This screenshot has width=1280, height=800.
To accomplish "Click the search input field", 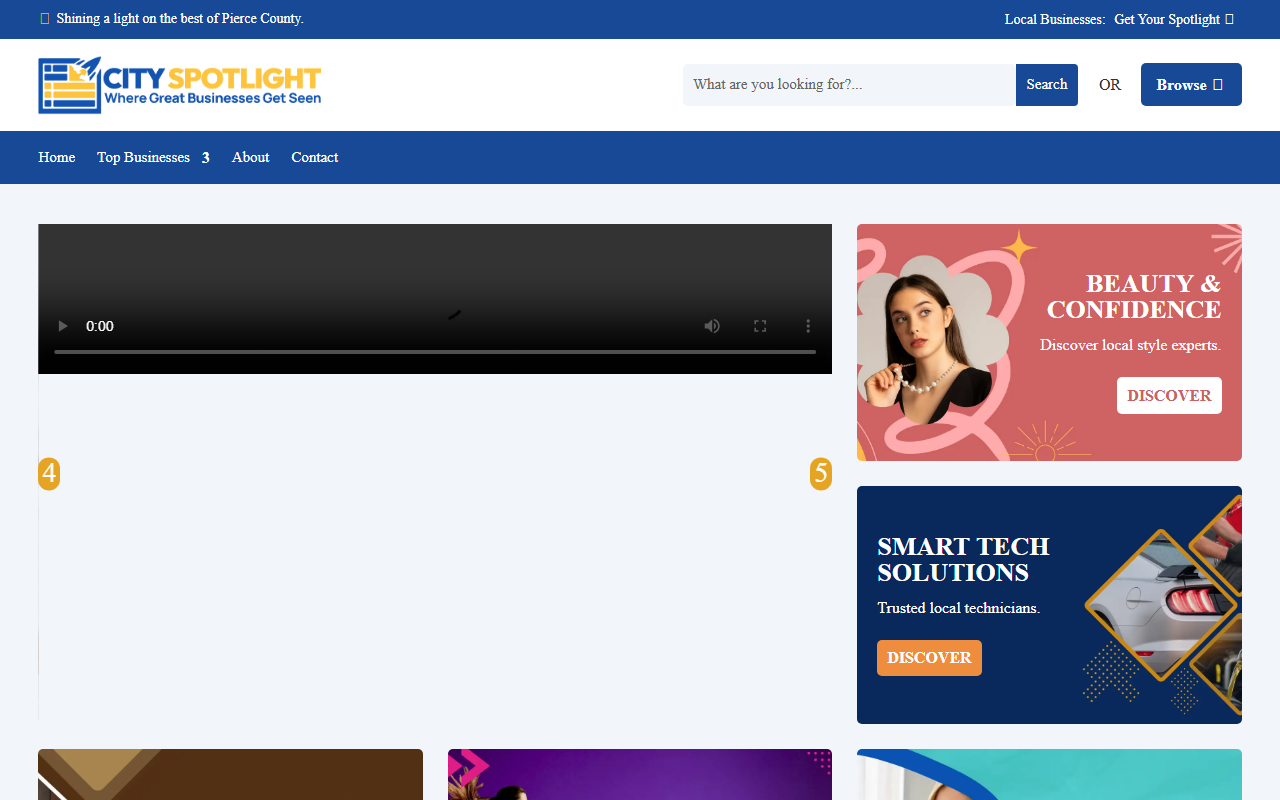I will point(849,85).
